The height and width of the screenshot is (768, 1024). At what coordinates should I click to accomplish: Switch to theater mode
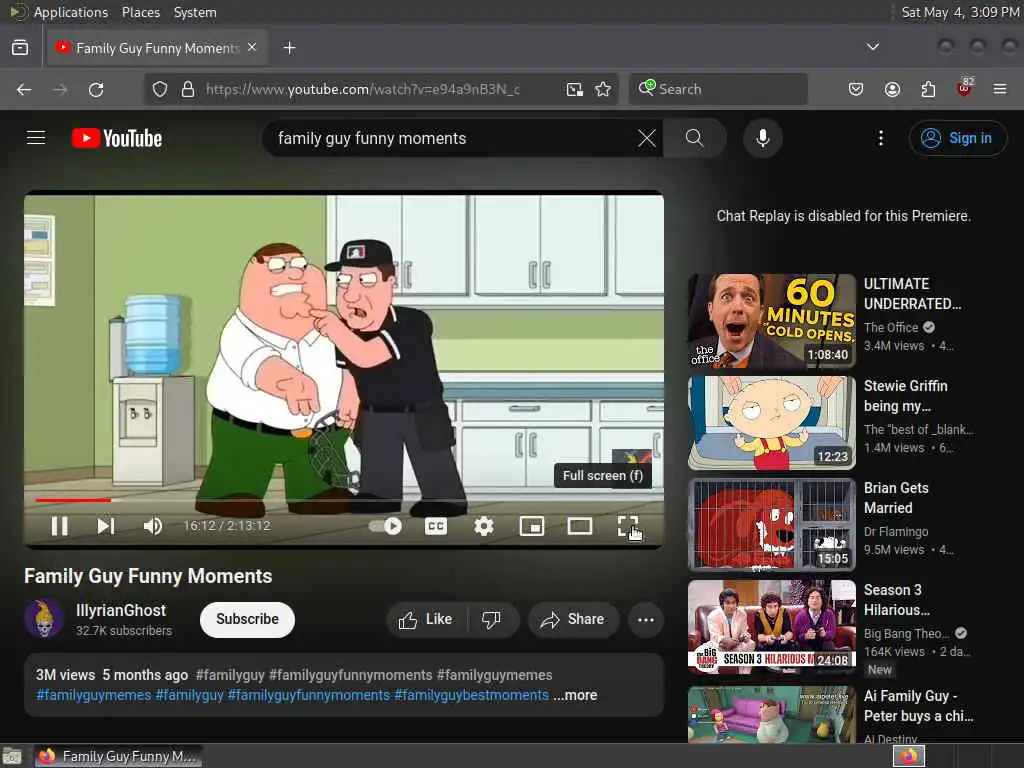point(580,526)
